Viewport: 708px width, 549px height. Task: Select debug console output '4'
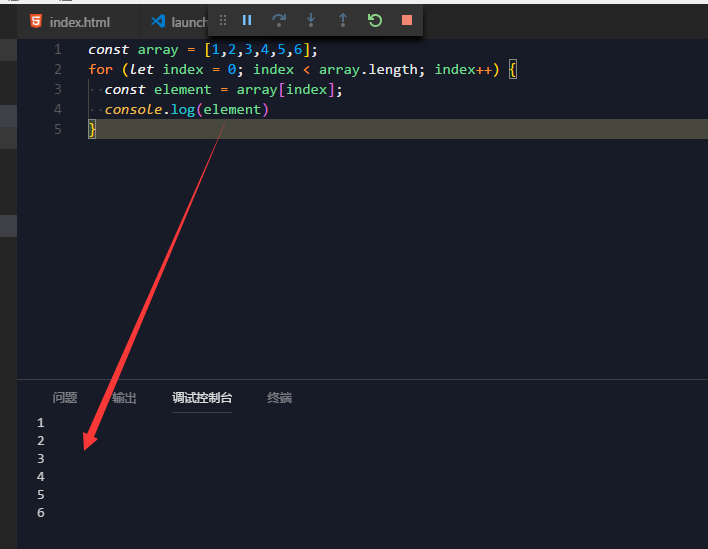[41, 477]
